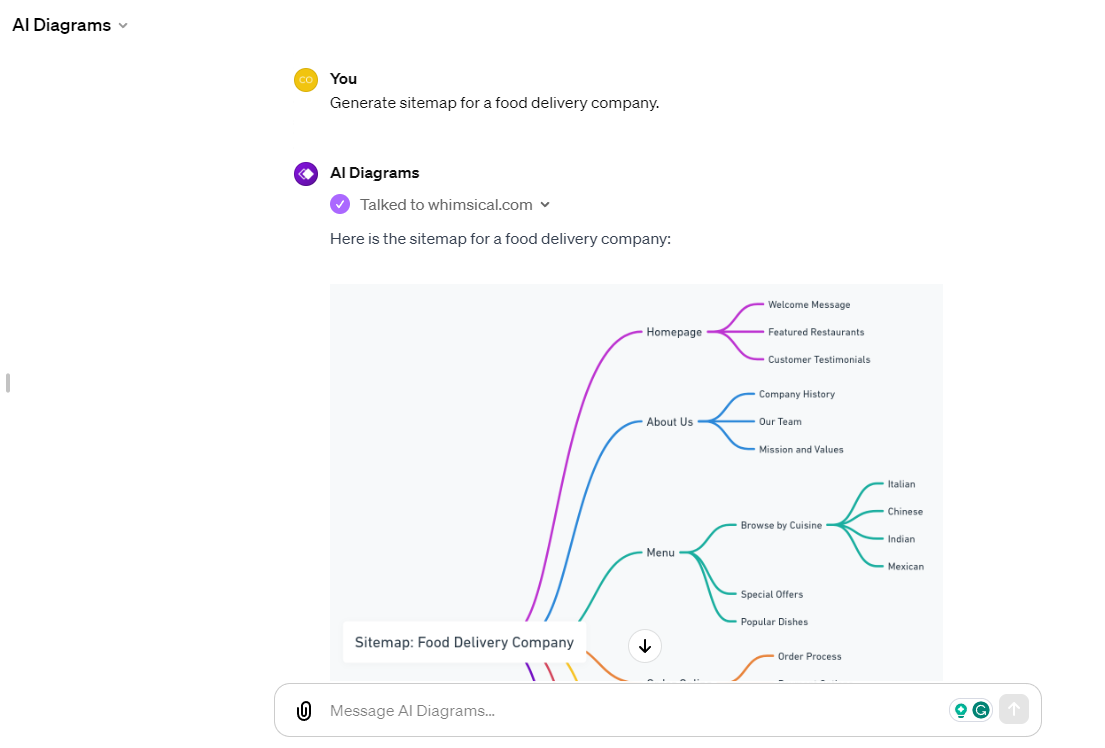Click the green Grammarly logo icon
Screen dimensions: 1105x748
(981, 709)
